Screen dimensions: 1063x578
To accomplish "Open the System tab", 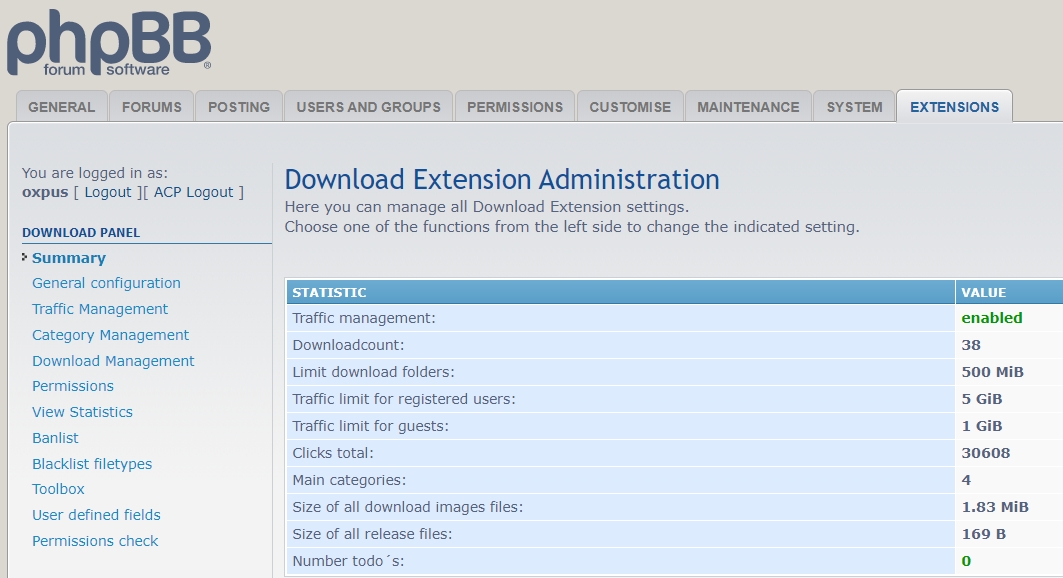I will click(x=854, y=107).
